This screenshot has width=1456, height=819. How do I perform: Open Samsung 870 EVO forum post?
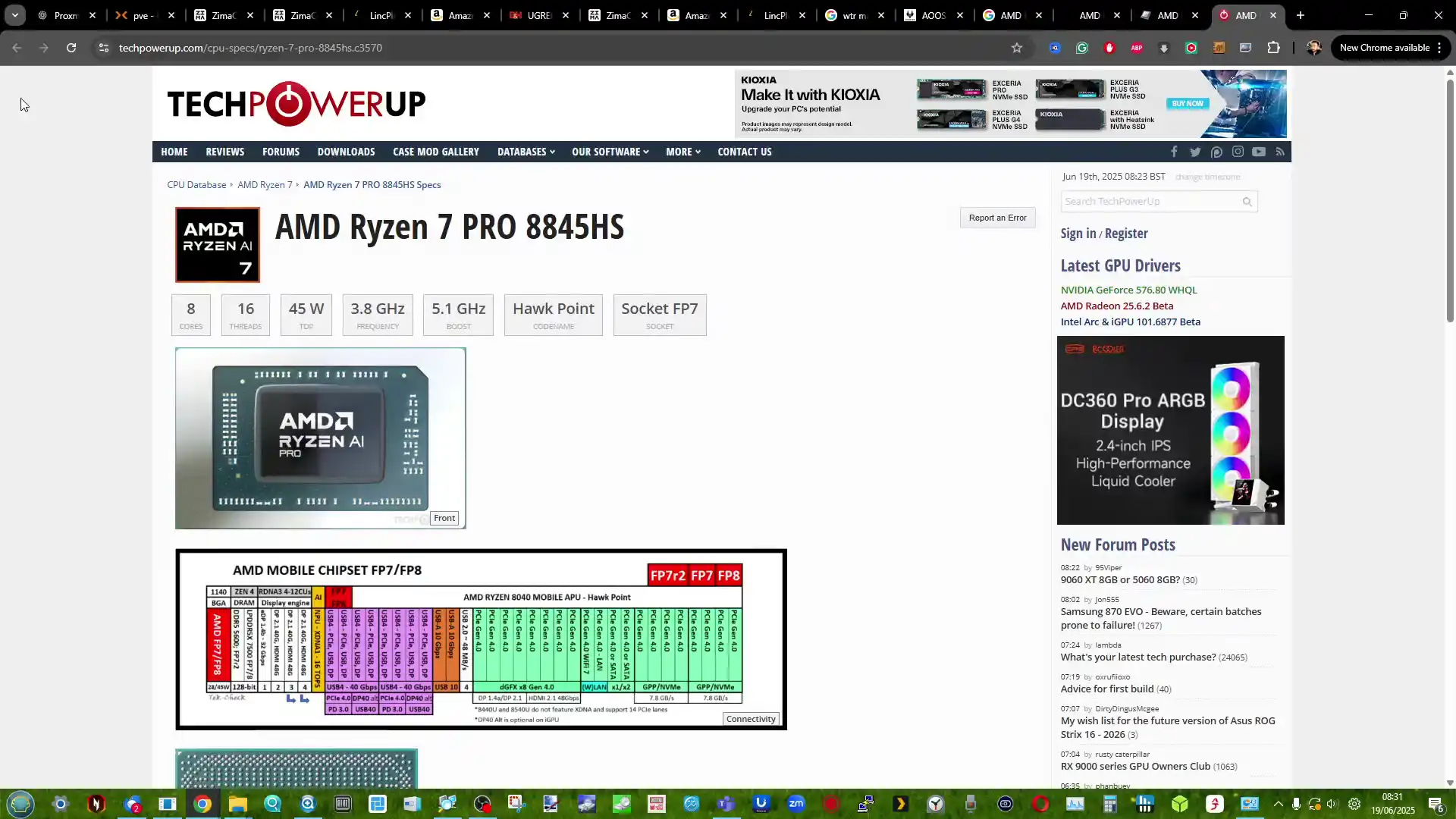pyautogui.click(x=1161, y=619)
